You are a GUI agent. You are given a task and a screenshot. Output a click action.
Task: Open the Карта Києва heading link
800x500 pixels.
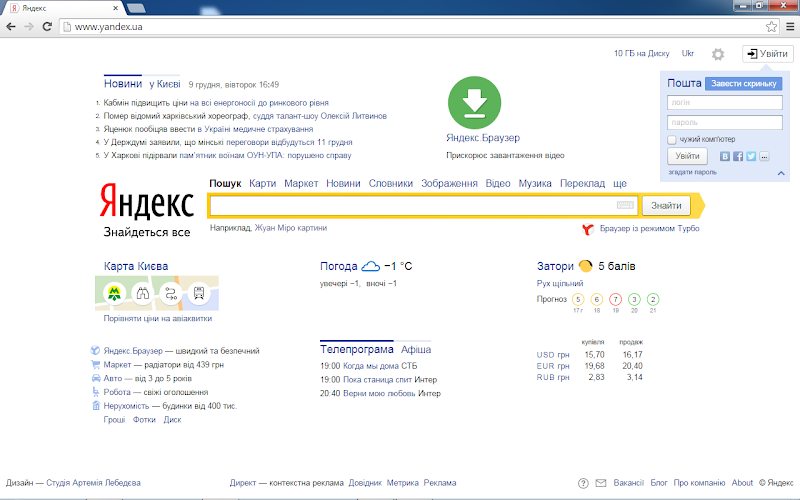coord(136,266)
